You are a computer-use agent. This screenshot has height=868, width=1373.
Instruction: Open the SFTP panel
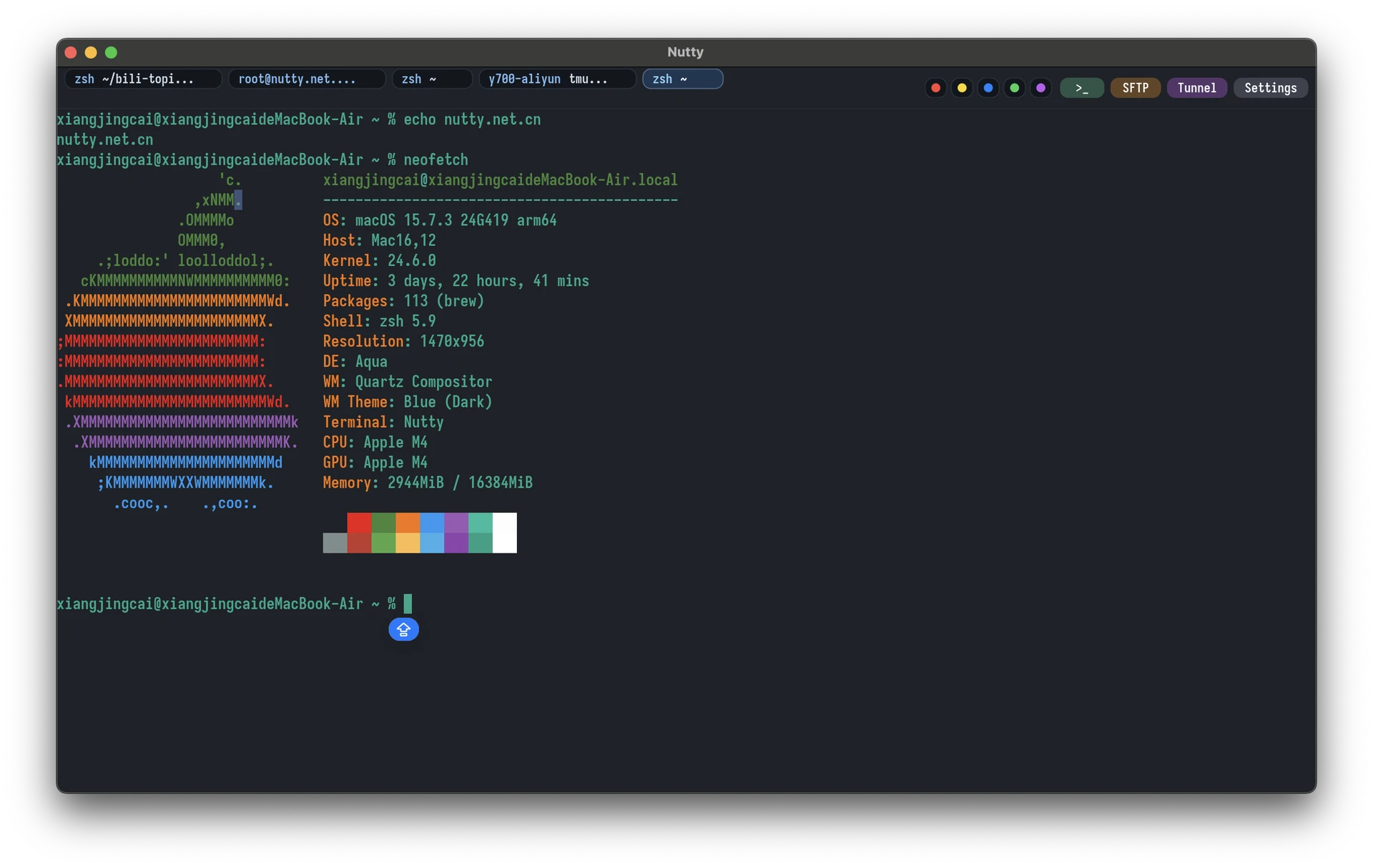coord(1135,88)
